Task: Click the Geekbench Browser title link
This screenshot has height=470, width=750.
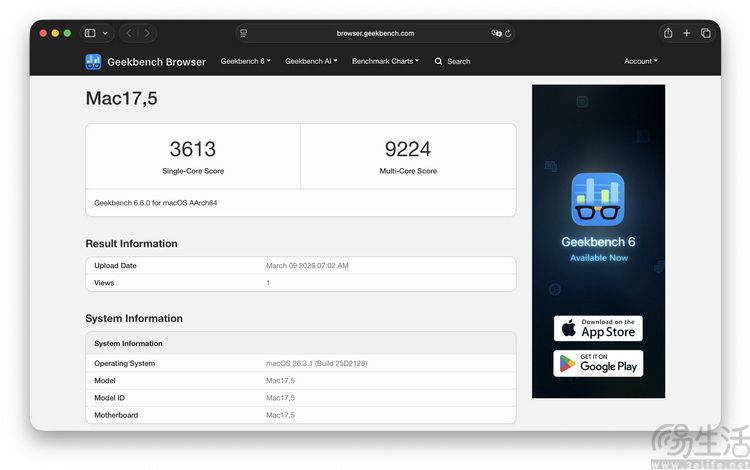Action: (x=157, y=61)
